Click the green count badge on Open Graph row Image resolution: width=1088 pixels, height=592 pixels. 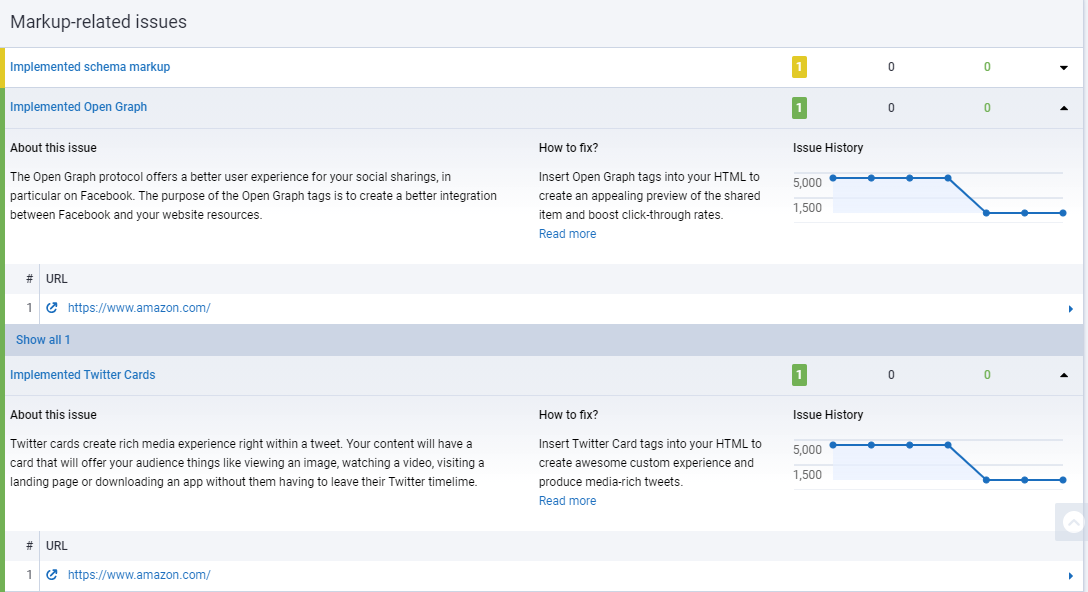799,107
